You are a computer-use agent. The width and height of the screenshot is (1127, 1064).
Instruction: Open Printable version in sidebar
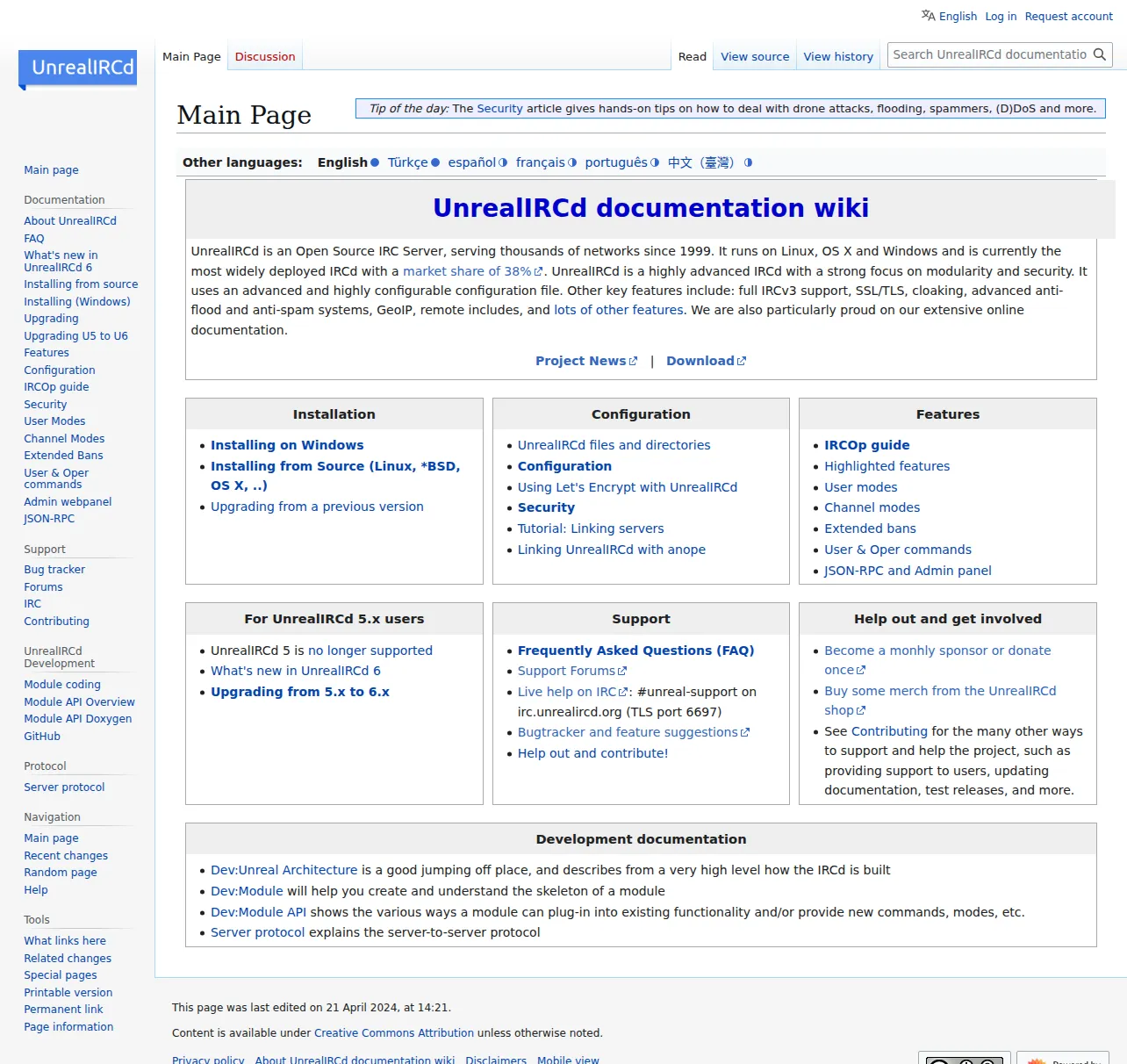68,993
